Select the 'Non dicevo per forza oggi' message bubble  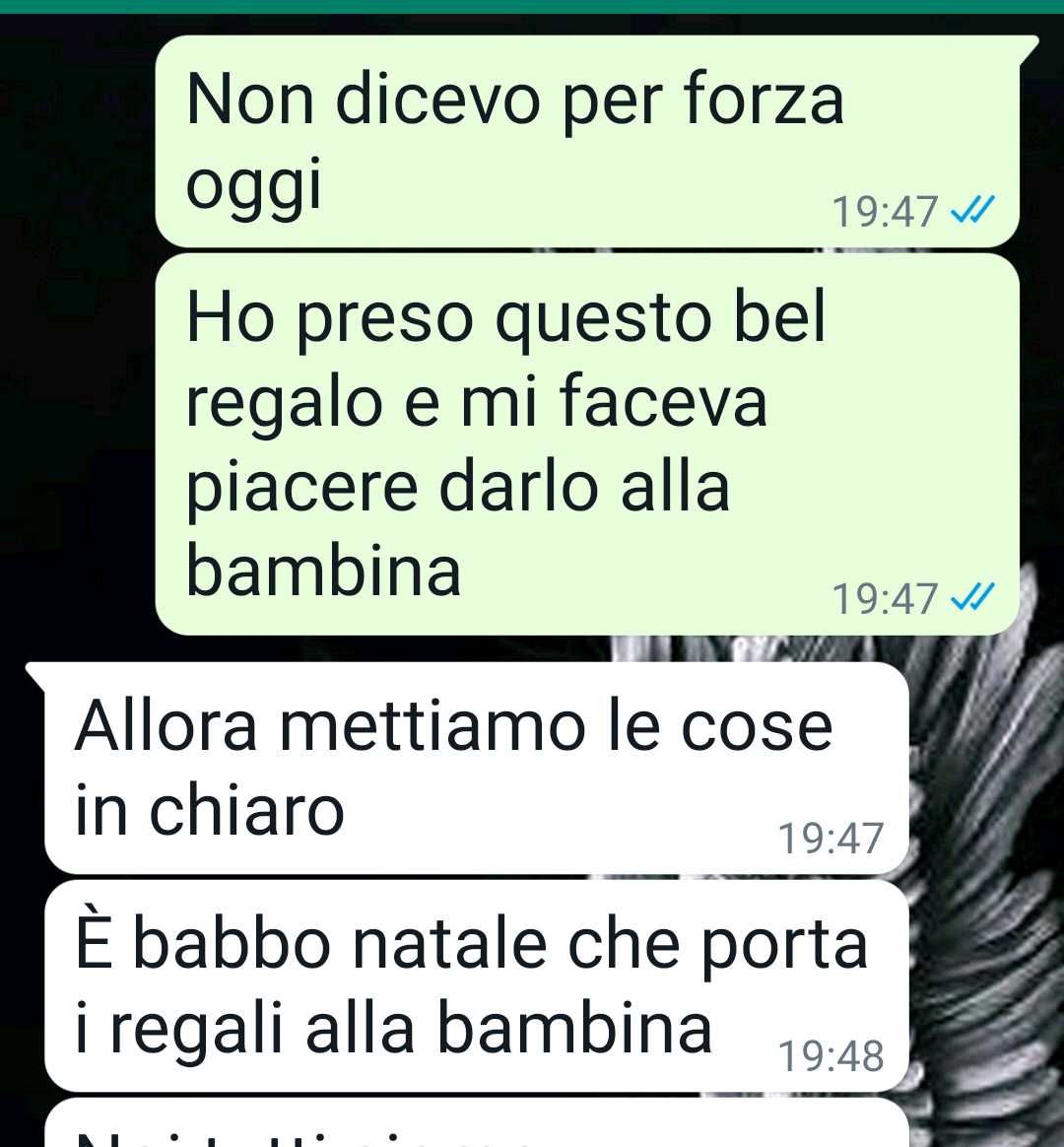coord(587,141)
